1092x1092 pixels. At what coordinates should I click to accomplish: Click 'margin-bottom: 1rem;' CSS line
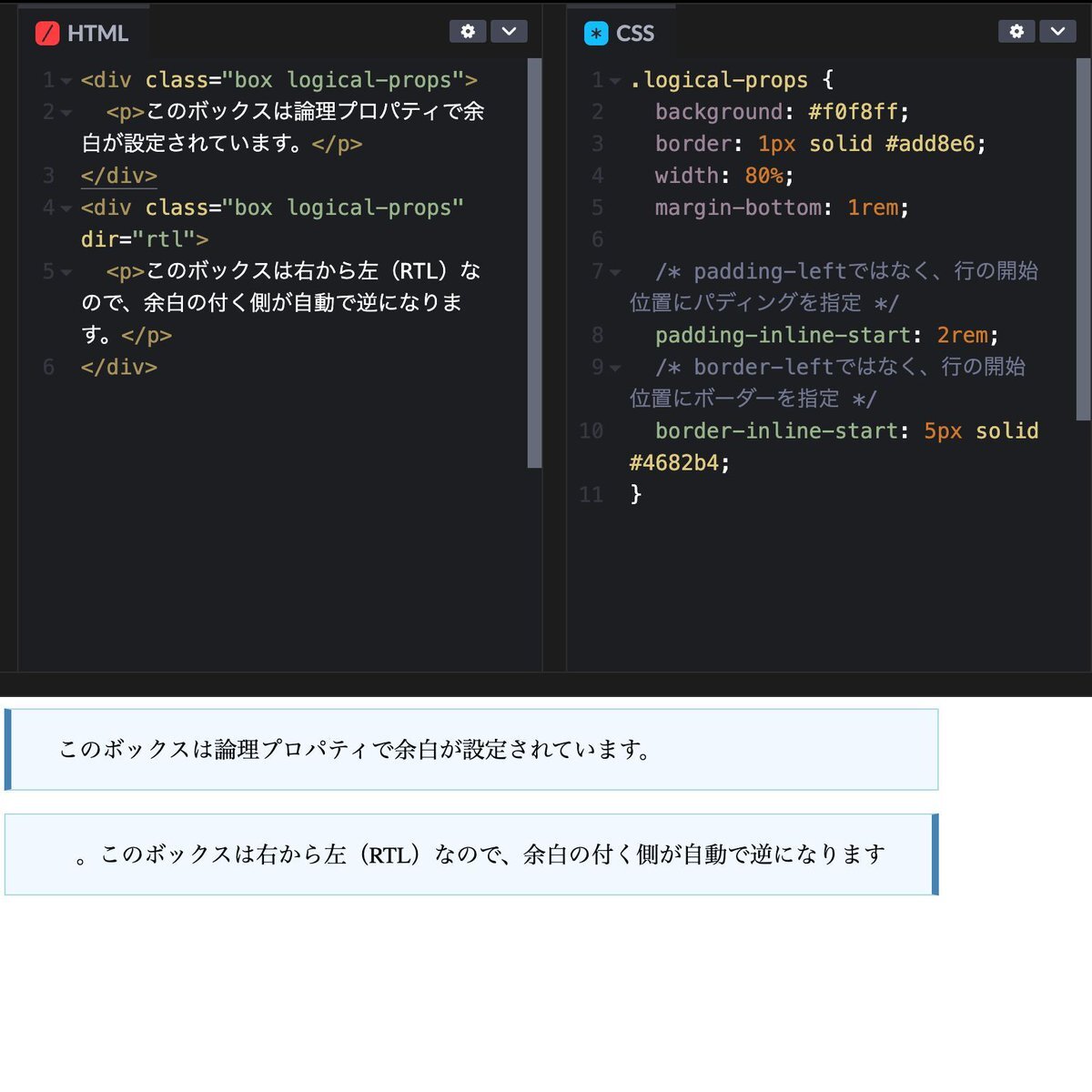click(x=783, y=207)
